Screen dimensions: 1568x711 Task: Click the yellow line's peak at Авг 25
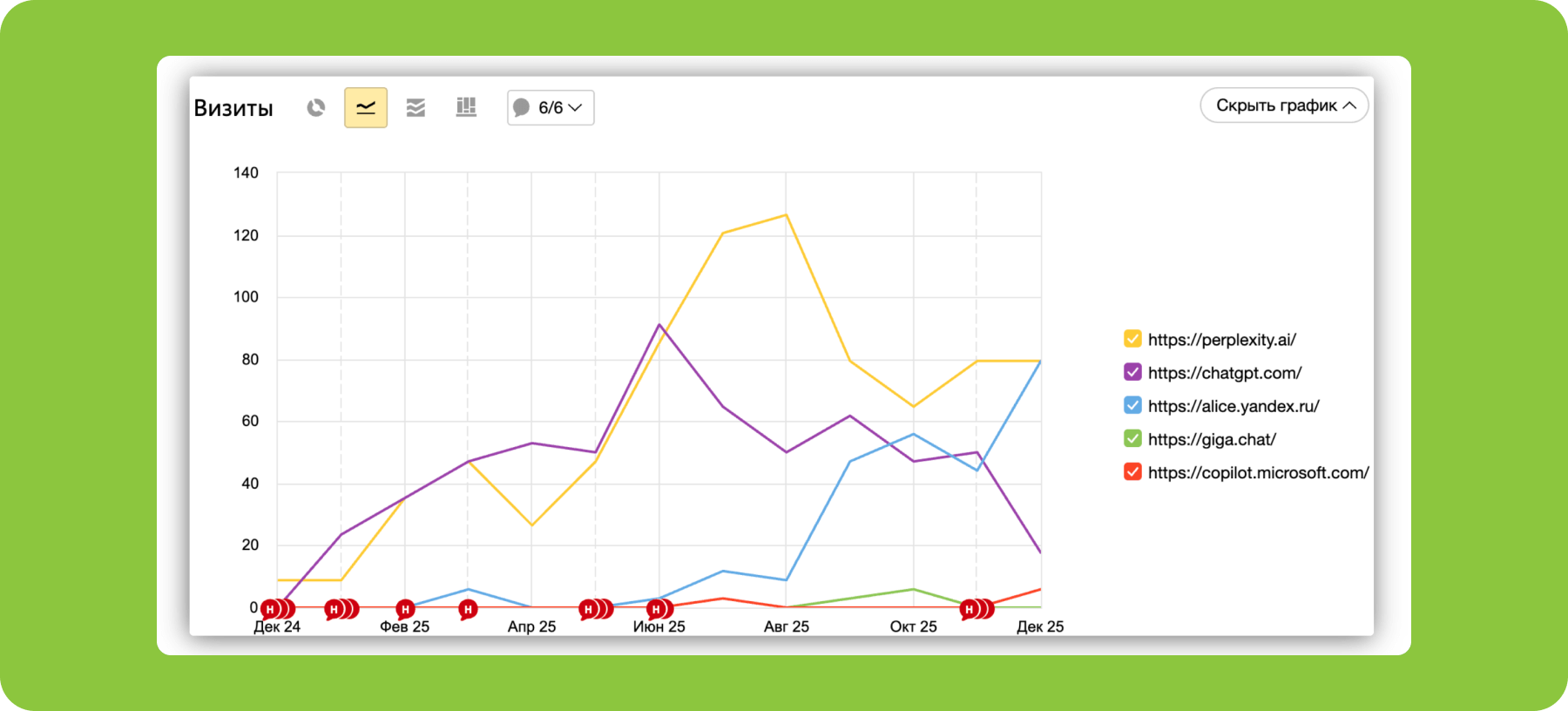786,215
